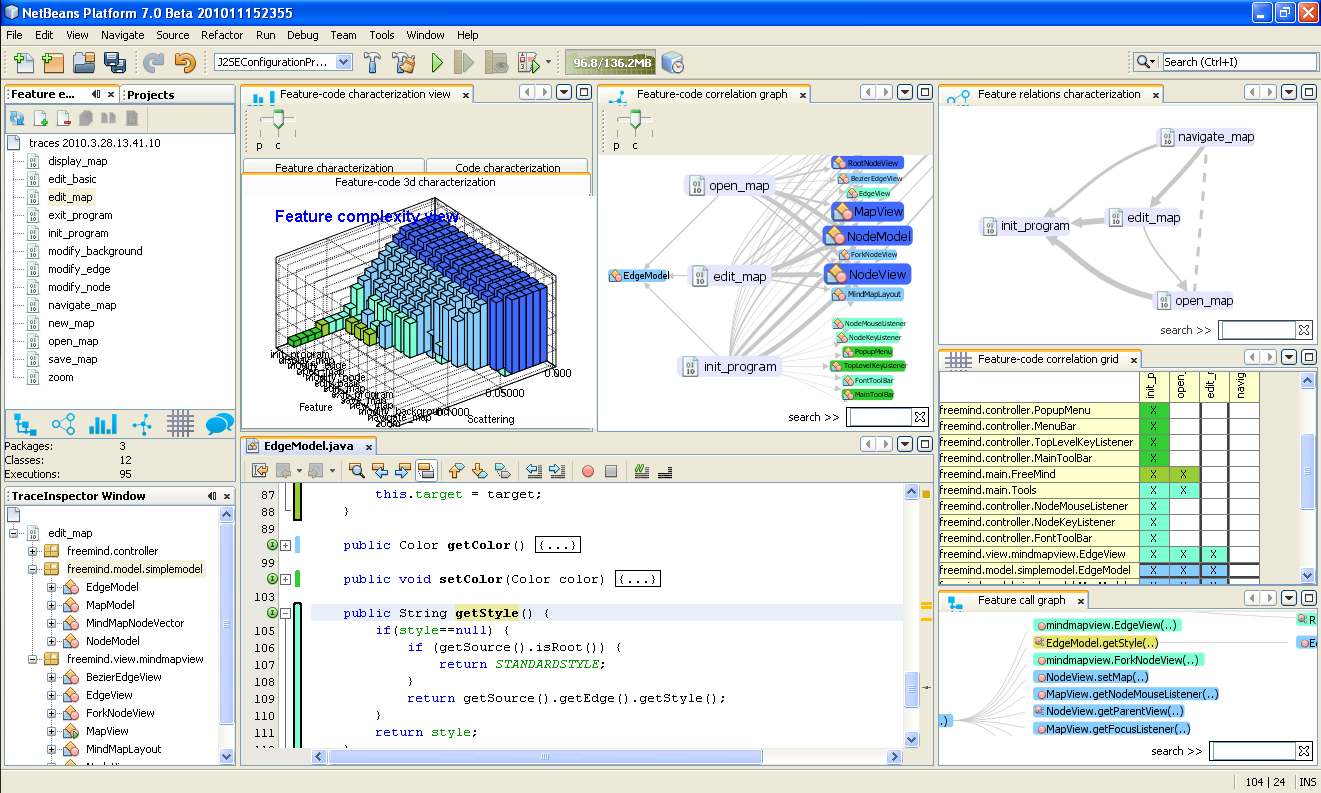This screenshot has width=1321, height=793.
Task: Open the search options dropdown by magnifier
Action: 1146,62
